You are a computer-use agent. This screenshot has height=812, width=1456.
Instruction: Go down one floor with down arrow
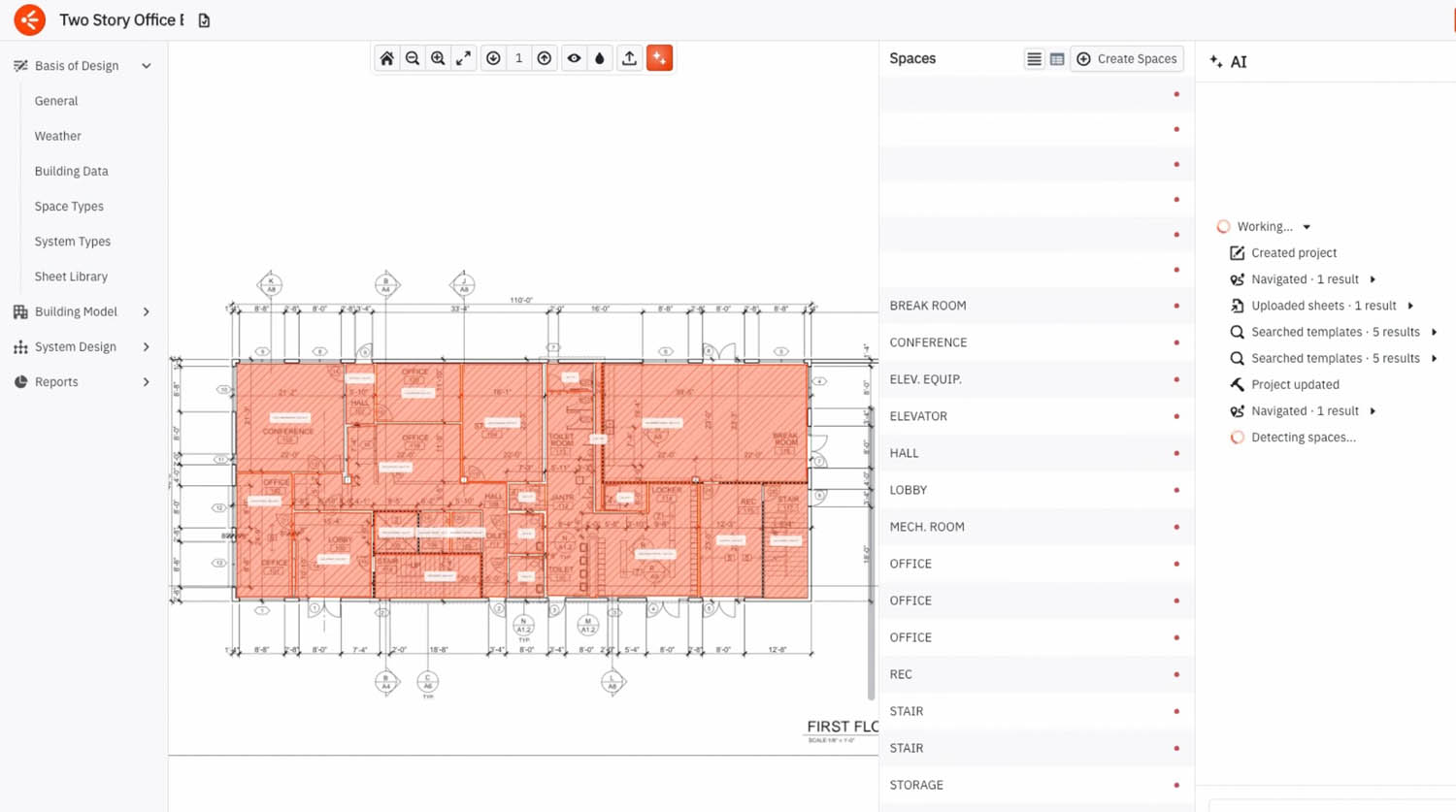493,58
